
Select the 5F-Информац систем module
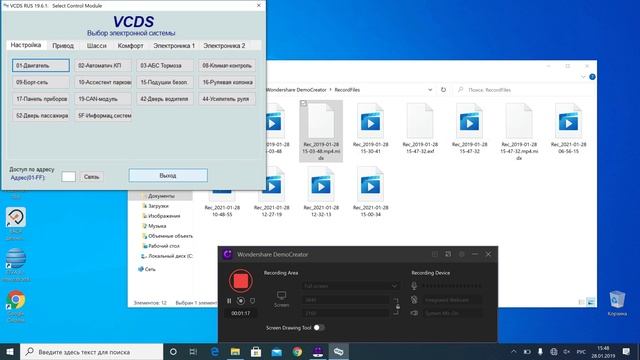[103, 116]
